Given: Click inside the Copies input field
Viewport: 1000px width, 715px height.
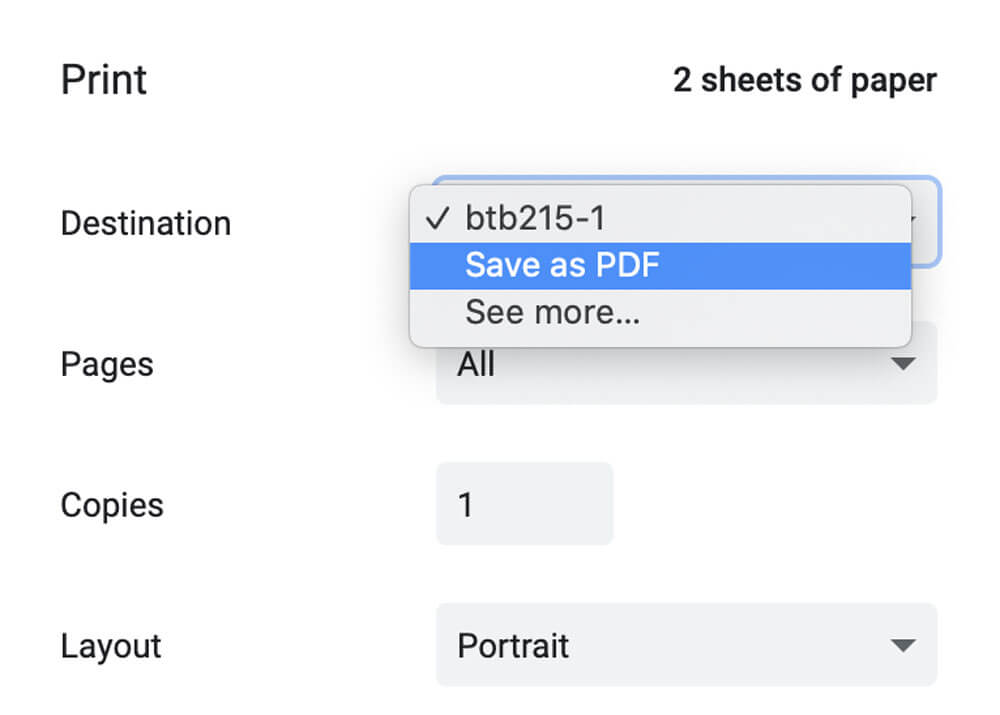Looking at the screenshot, I should 524,504.
